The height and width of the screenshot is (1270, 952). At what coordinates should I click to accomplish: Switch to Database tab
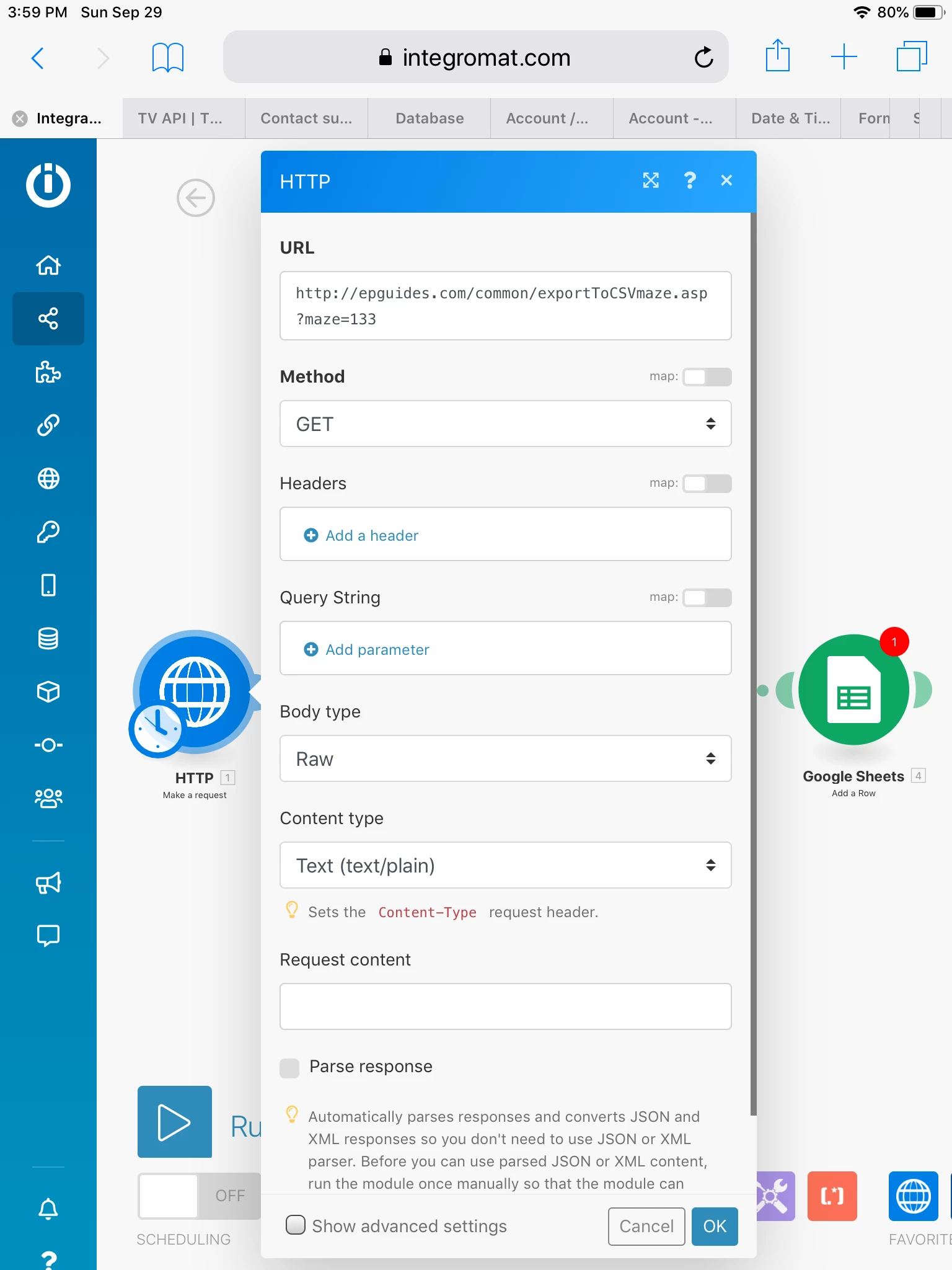click(x=430, y=118)
